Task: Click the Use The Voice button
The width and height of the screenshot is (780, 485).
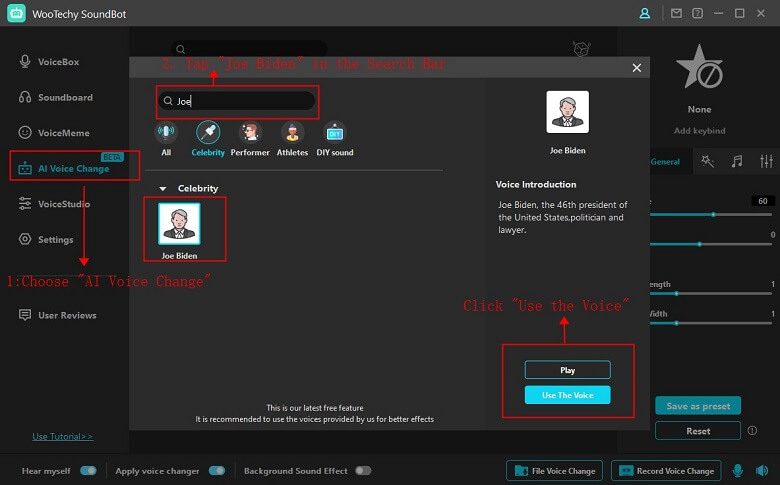Action: pyautogui.click(x=567, y=395)
